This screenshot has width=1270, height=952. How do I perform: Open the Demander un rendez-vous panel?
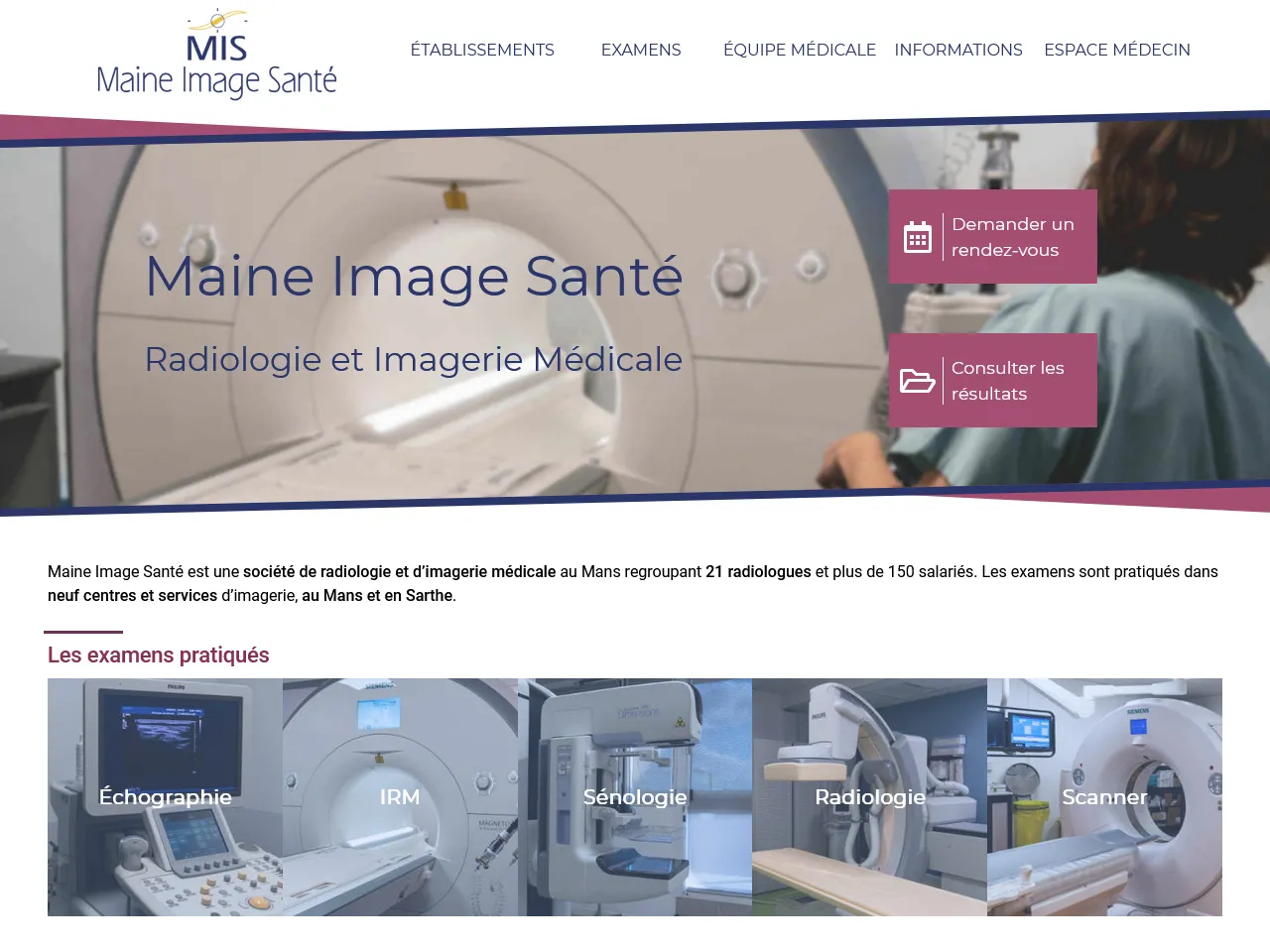coord(992,236)
